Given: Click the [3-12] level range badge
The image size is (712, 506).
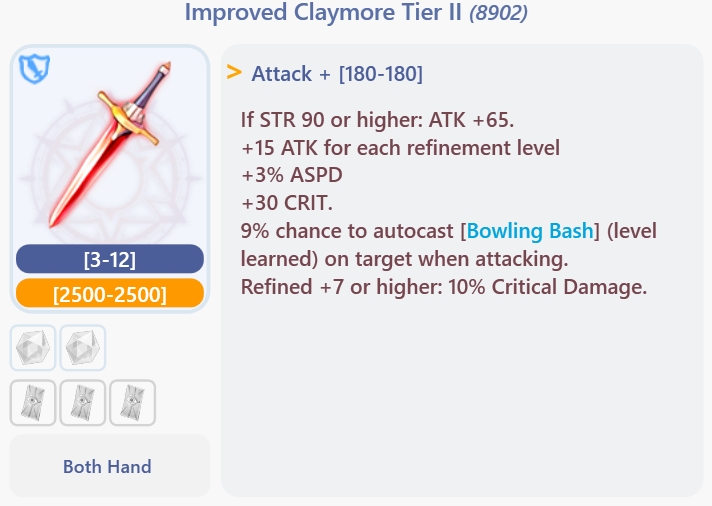Looking at the screenshot, I should pyautogui.click(x=110, y=260).
